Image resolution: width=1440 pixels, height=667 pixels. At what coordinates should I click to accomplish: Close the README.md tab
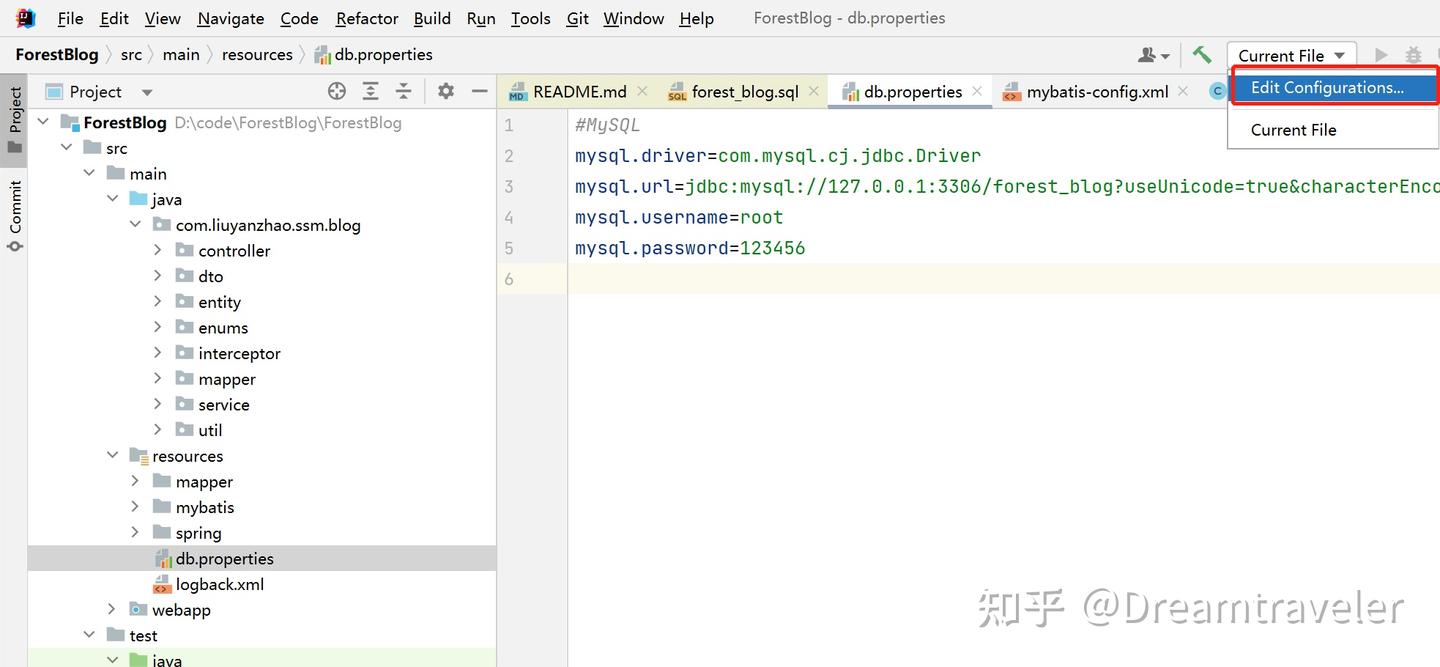pos(642,91)
